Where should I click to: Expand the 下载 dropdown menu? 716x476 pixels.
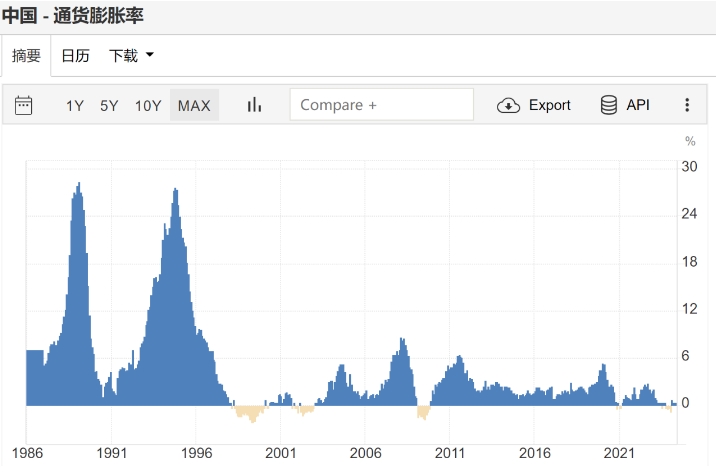point(123,56)
